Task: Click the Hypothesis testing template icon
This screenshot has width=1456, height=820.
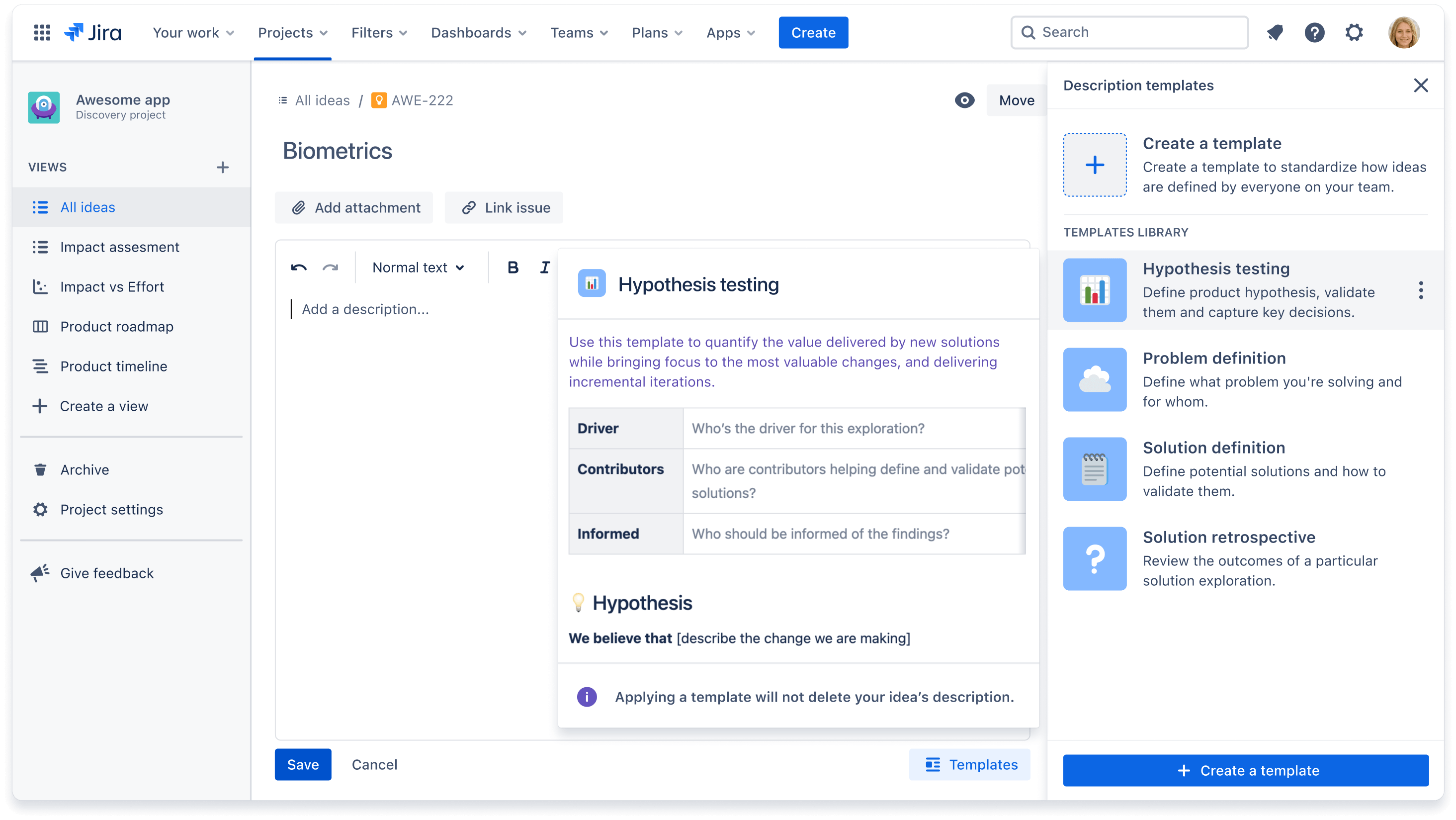Action: (x=1094, y=290)
